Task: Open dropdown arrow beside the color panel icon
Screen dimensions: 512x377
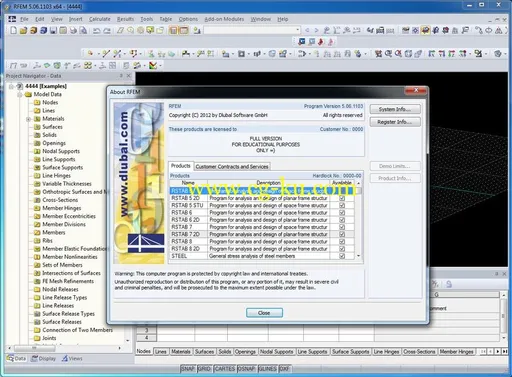Action: click(x=160, y=66)
